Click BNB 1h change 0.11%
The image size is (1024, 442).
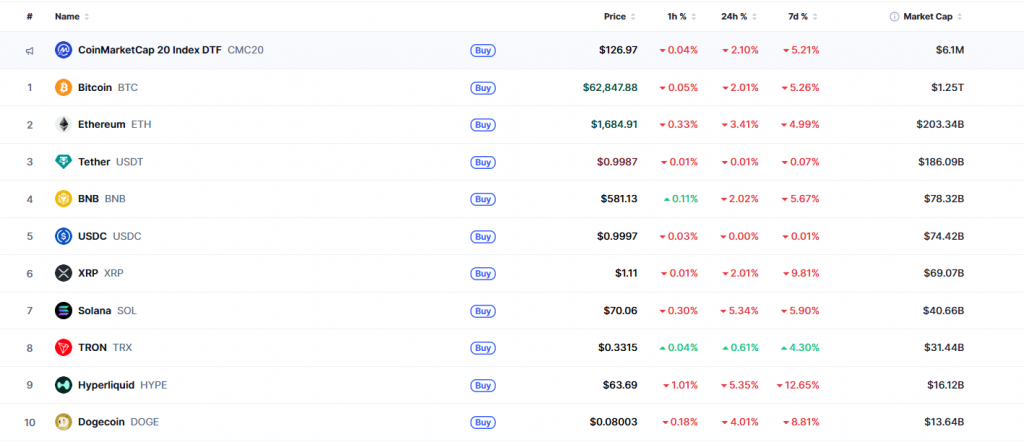[680, 198]
